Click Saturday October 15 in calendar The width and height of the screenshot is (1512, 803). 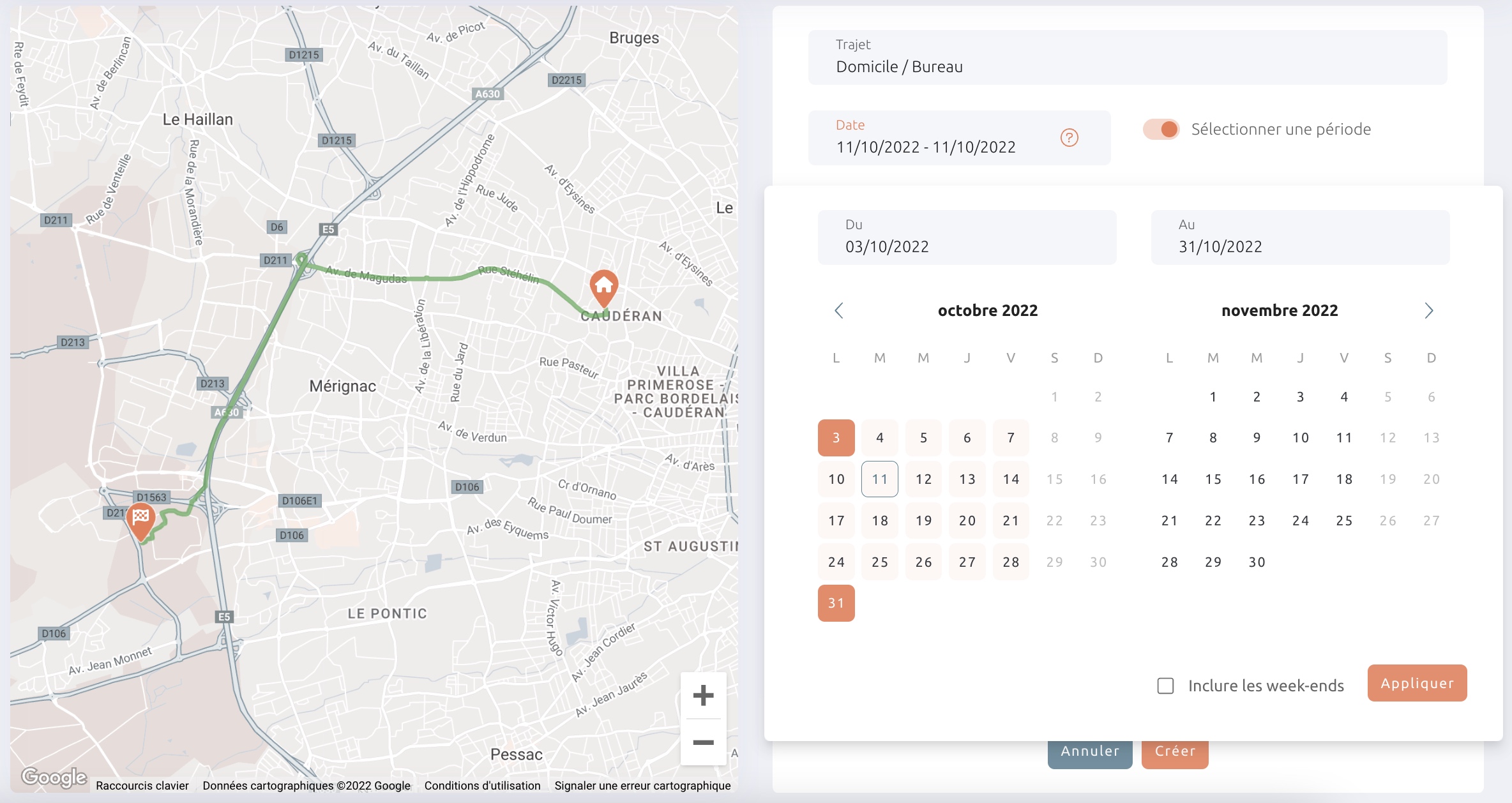(x=1054, y=479)
